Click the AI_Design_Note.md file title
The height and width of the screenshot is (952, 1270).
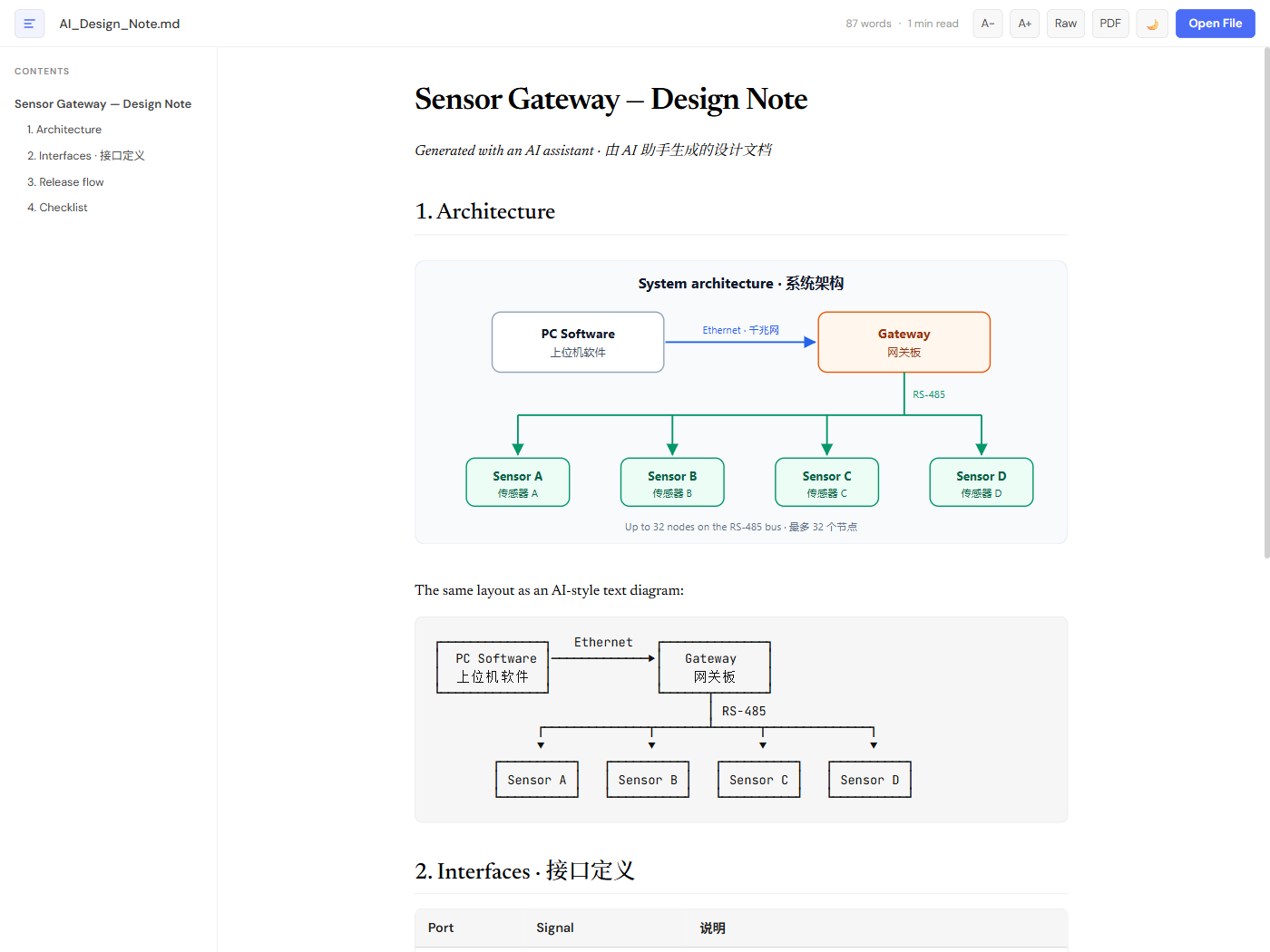click(x=120, y=24)
